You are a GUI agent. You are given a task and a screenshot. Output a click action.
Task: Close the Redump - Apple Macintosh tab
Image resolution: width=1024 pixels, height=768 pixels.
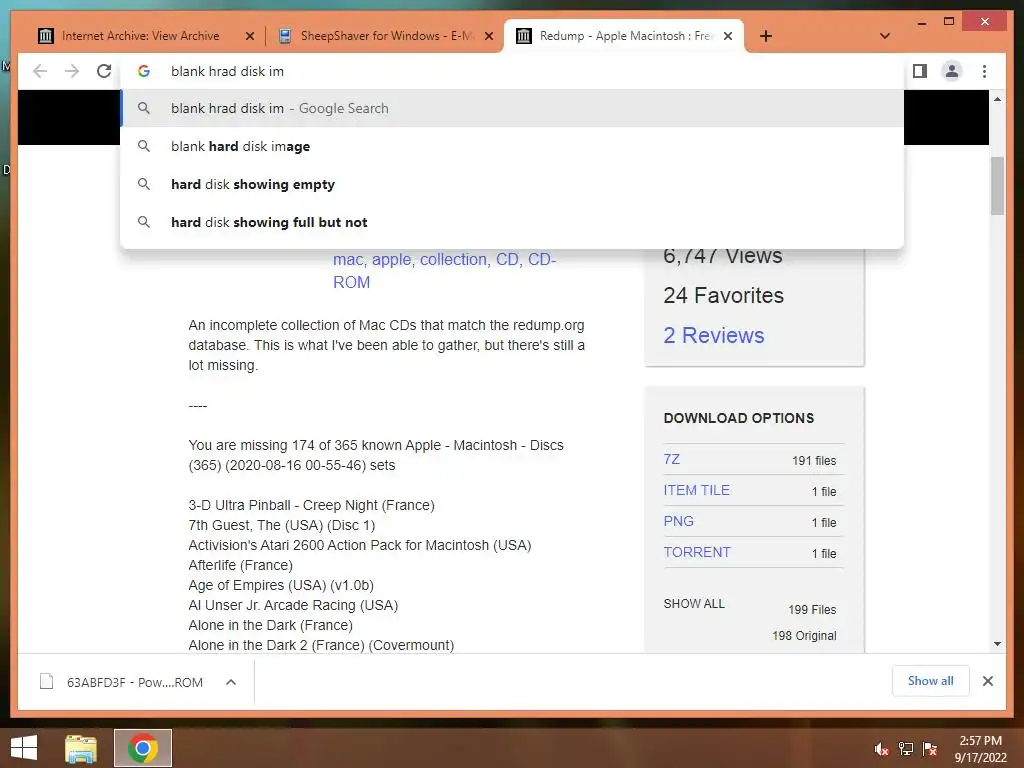tap(728, 37)
